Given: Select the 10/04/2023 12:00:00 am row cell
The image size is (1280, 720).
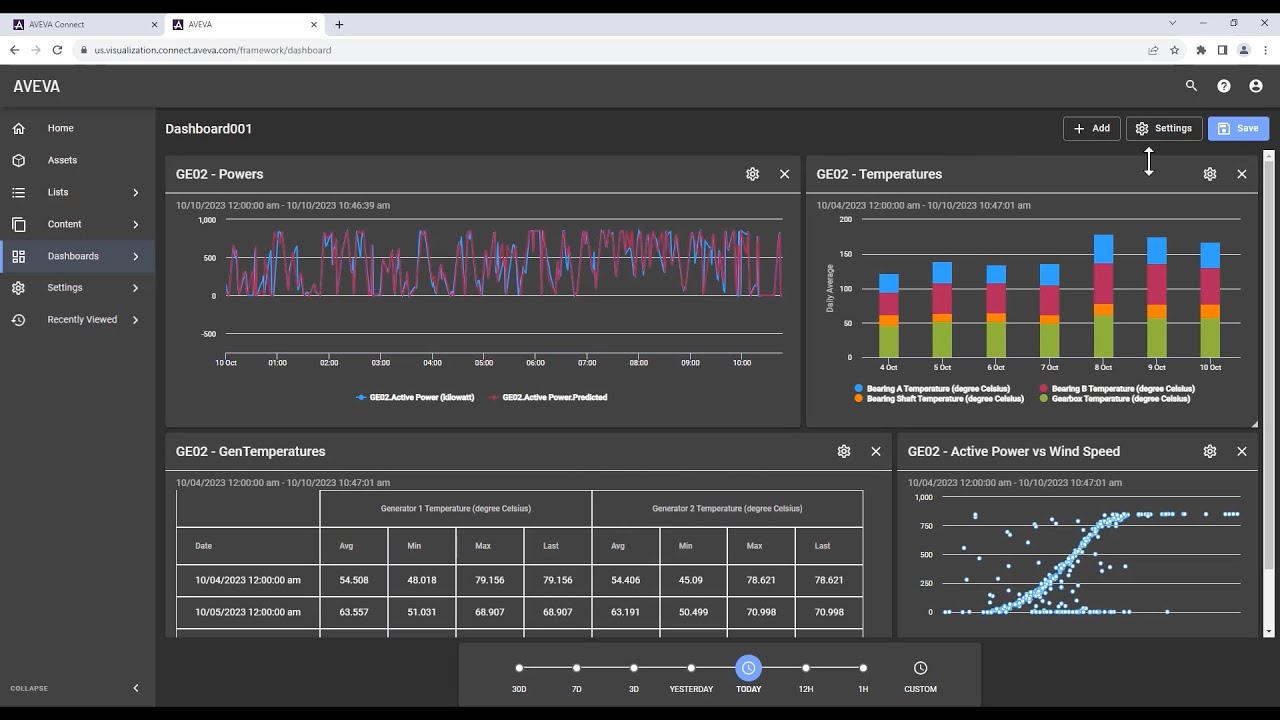Looking at the screenshot, I should point(248,580).
